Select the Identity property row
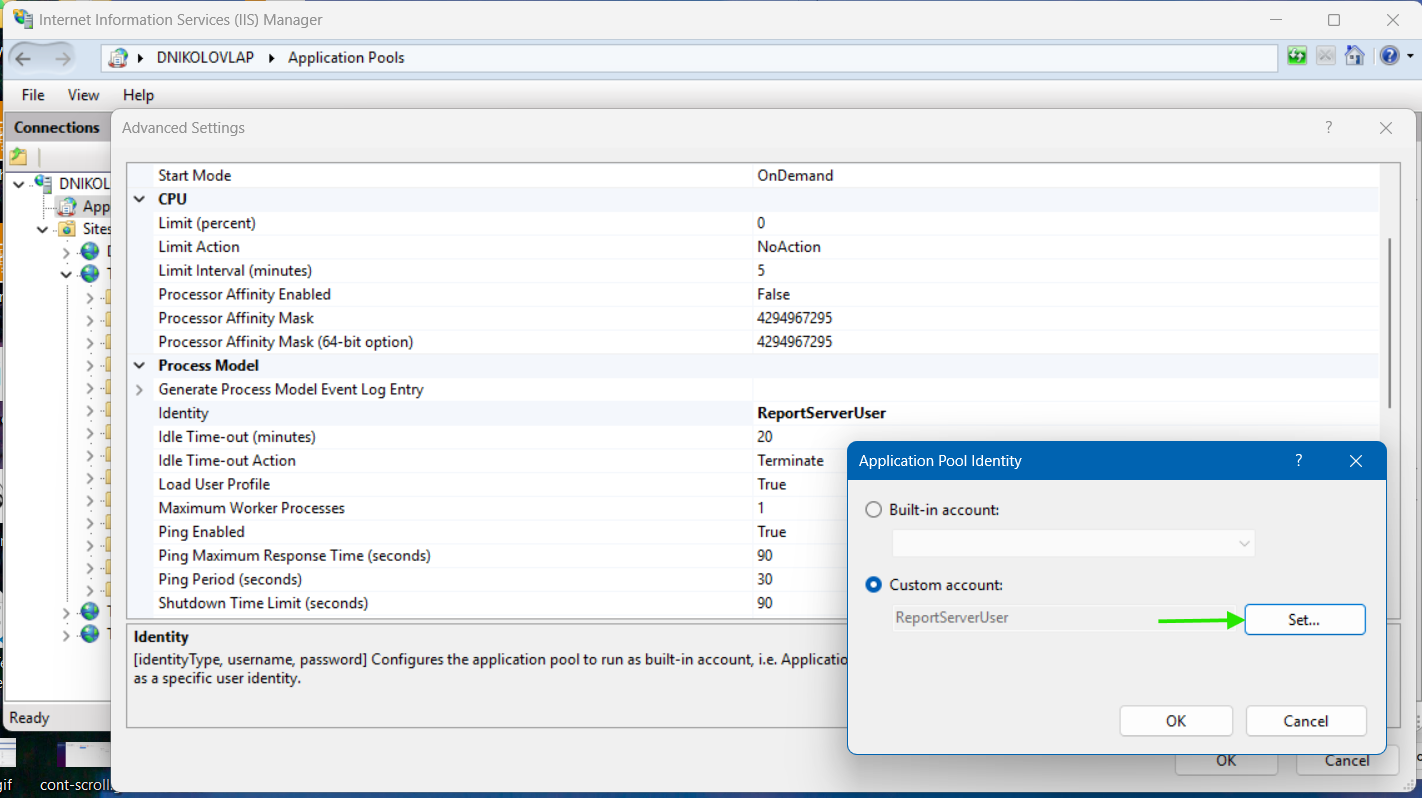 [755, 413]
